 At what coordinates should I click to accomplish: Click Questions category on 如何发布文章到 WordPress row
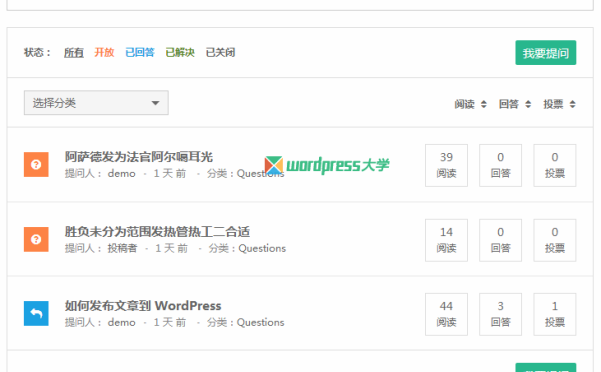pos(261,323)
